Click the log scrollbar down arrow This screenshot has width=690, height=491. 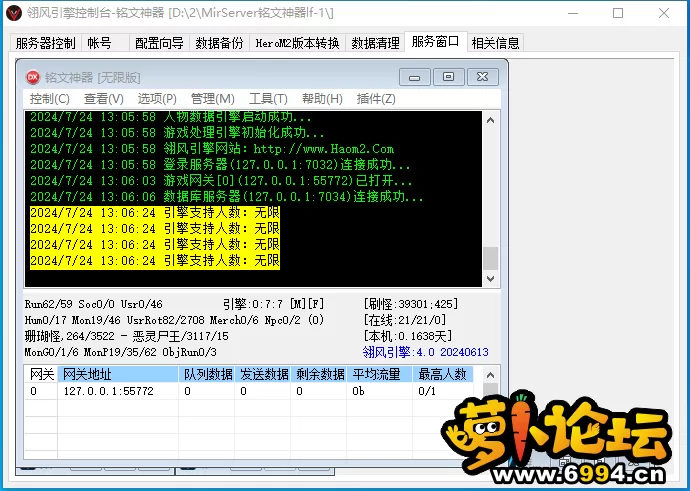point(491,278)
